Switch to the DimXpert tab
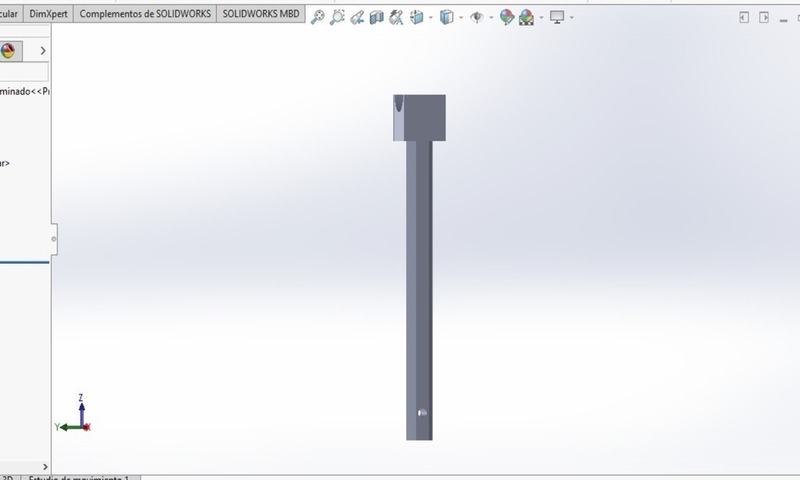800x480 pixels. (48, 14)
